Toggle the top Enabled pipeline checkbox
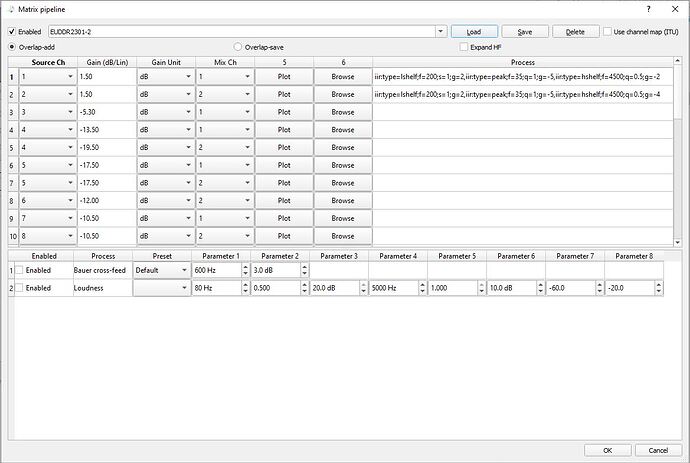Image resolution: width=690 pixels, height=463 pixels. coord(12,32)
